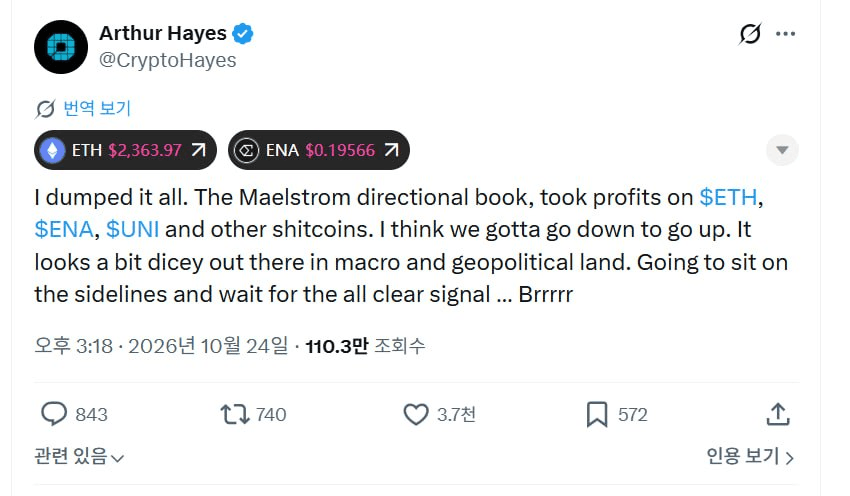Open the ETH $2,363.97 price chip
Image resolution: width=850 pixels, height=496 pixels.
point(125,150)
